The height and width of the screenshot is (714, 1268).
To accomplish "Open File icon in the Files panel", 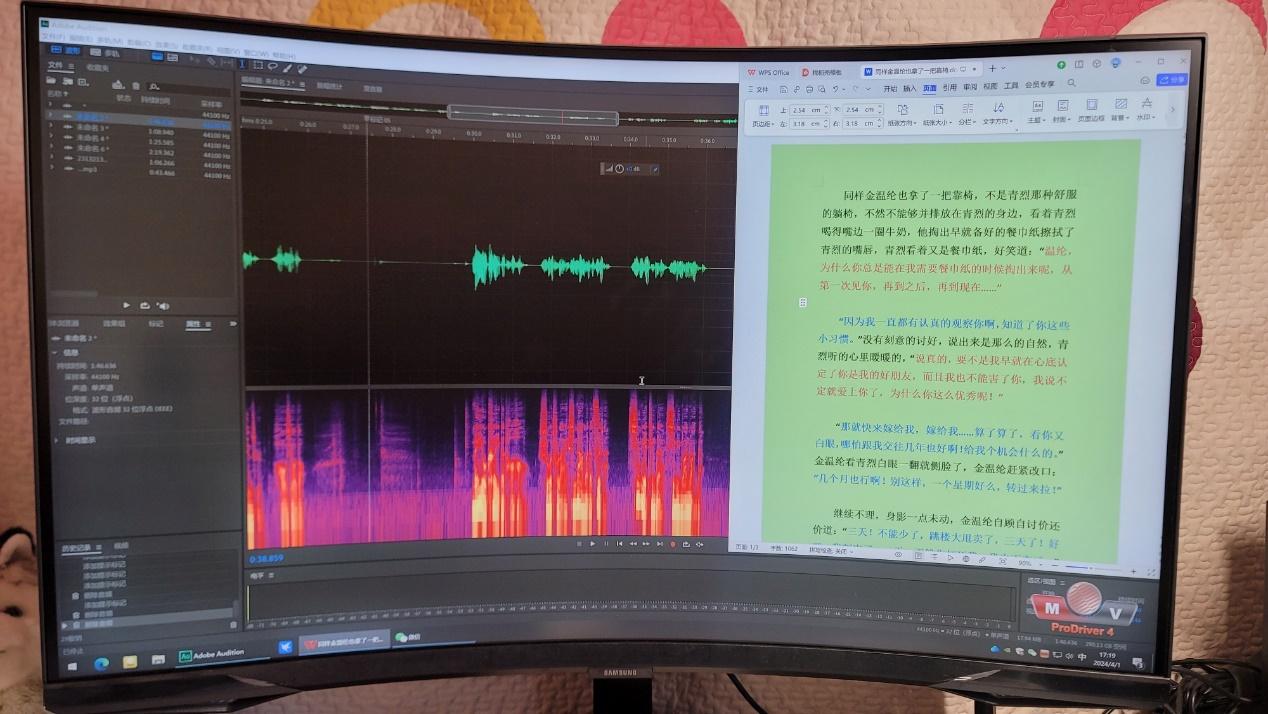I will [51, 80].
